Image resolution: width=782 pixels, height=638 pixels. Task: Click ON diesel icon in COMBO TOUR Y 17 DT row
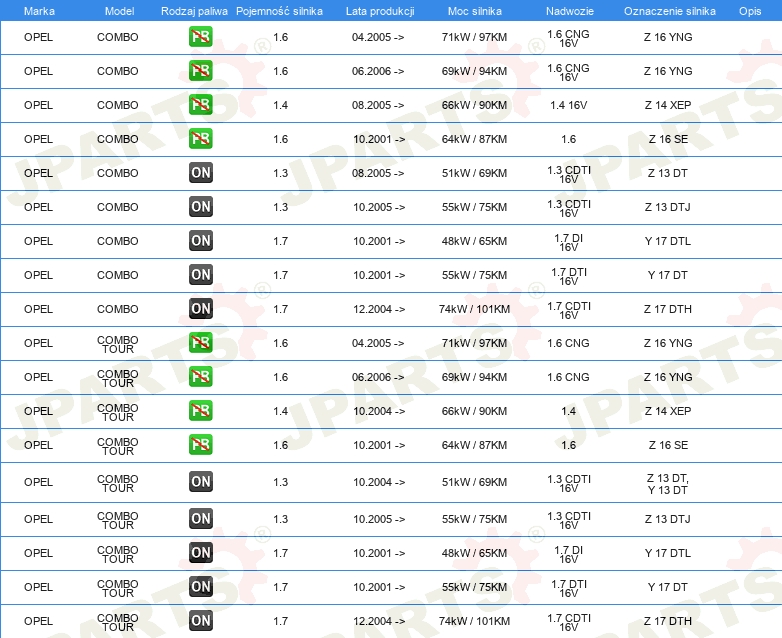200,587
